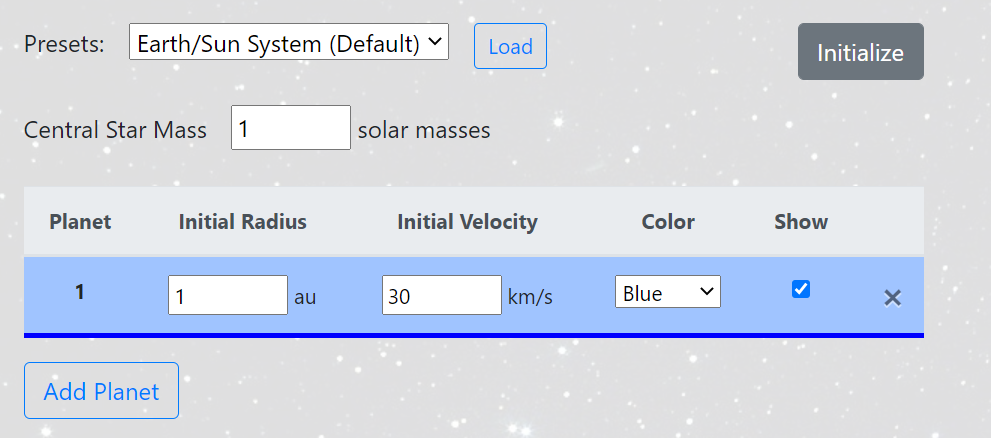
Task: Click the Initial Radius column header
Action: [x=243, y=221]
